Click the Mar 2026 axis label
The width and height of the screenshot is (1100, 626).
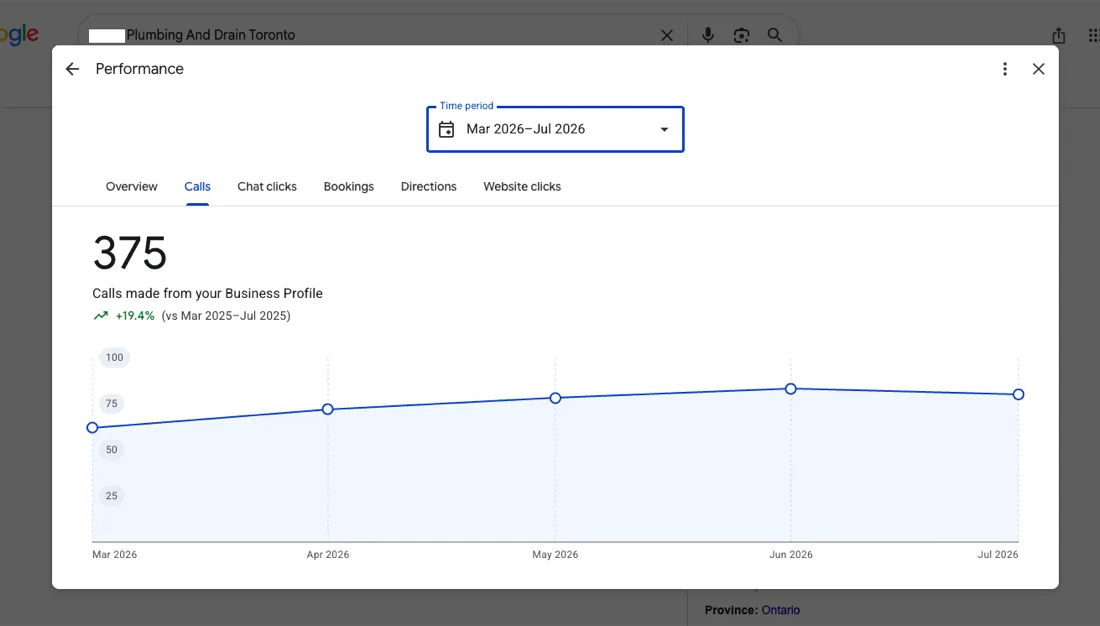pyautogui.click(x=114, y=554)
